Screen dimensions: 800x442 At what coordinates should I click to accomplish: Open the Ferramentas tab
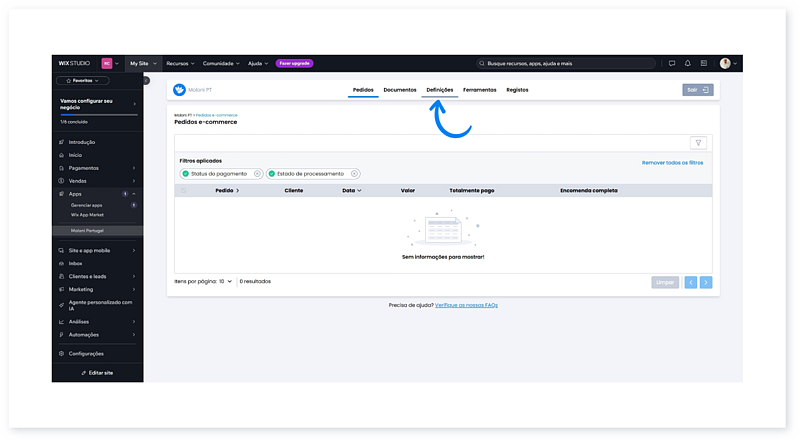[x=480, y=90]
